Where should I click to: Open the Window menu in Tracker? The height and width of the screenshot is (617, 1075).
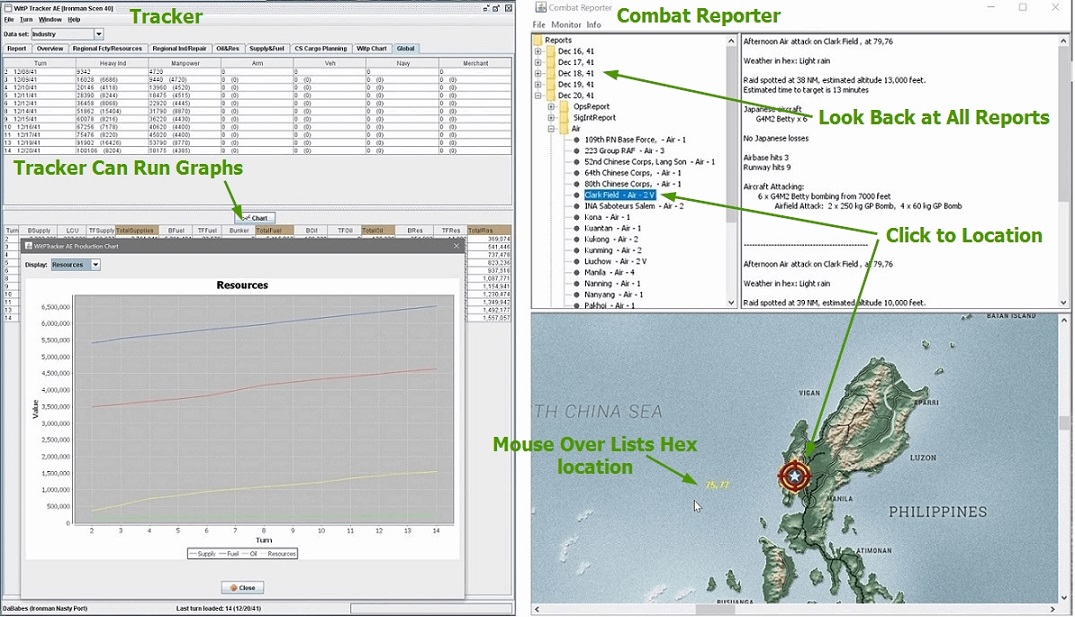coord(50,20)
